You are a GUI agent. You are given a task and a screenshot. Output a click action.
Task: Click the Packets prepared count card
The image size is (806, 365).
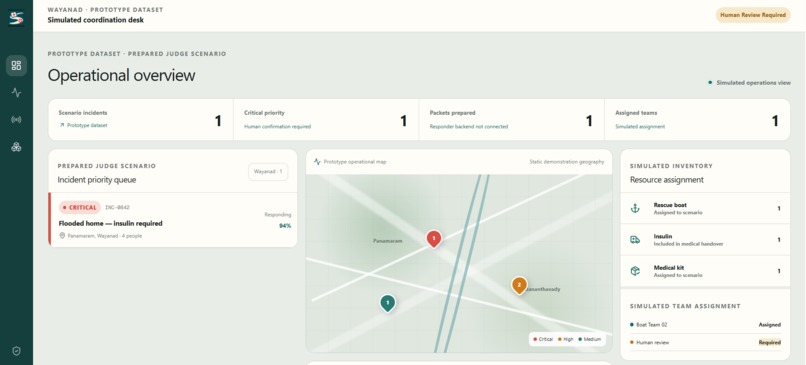coord(511,120)
